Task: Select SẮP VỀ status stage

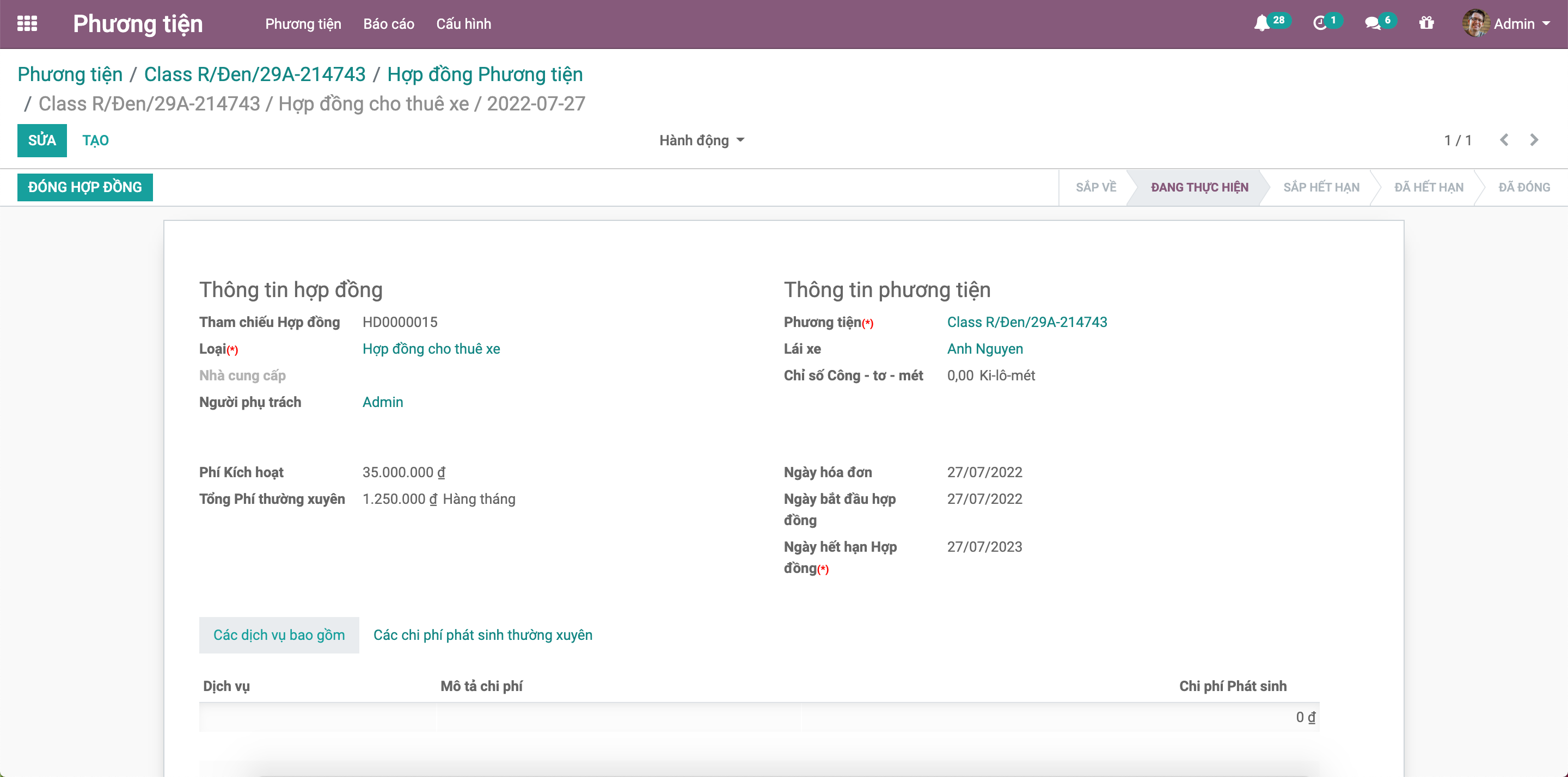Action: tap(1095, 187)
